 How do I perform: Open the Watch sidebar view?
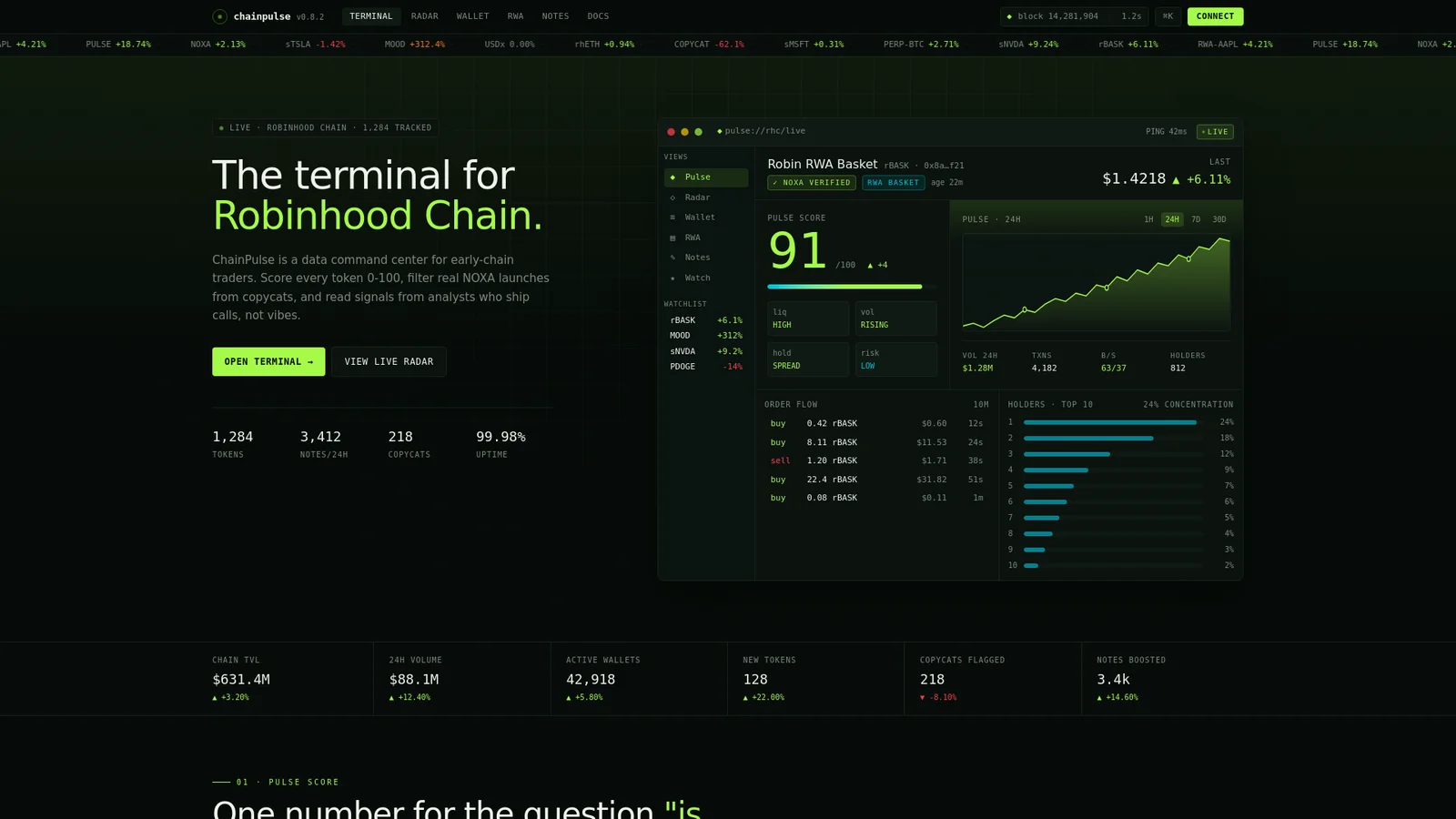(706, 278)
